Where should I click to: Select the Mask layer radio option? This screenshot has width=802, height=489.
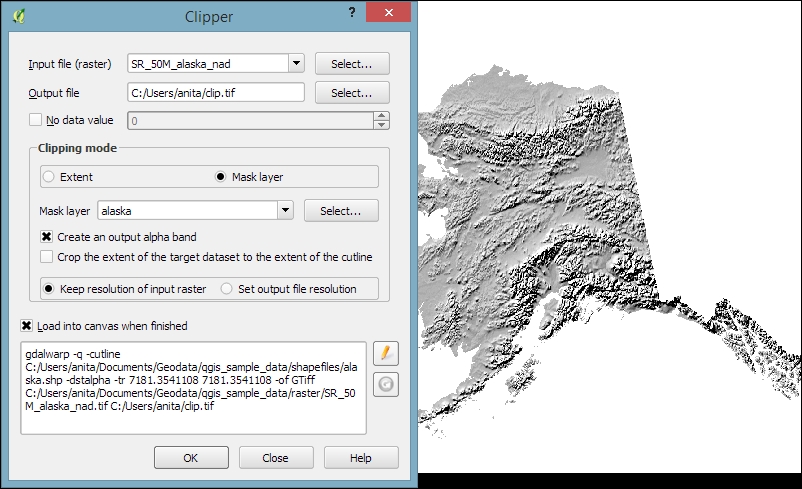pos(220,177)
